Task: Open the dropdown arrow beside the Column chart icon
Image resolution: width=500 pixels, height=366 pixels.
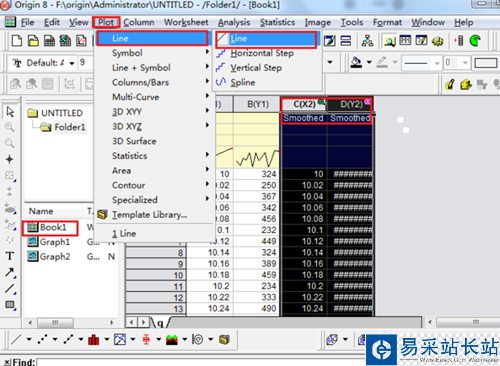Action: (107, 340)
